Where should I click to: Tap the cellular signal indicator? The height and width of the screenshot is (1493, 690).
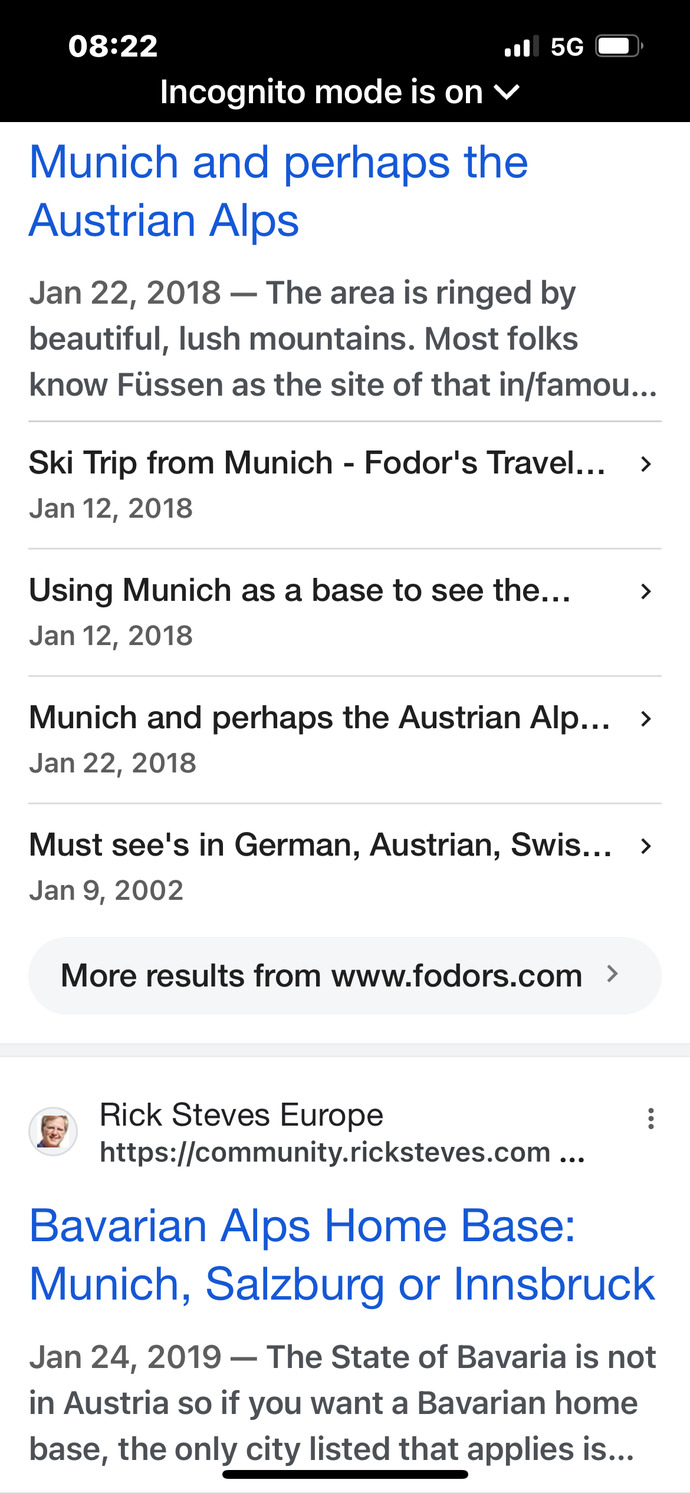click(x=518, y=45)
